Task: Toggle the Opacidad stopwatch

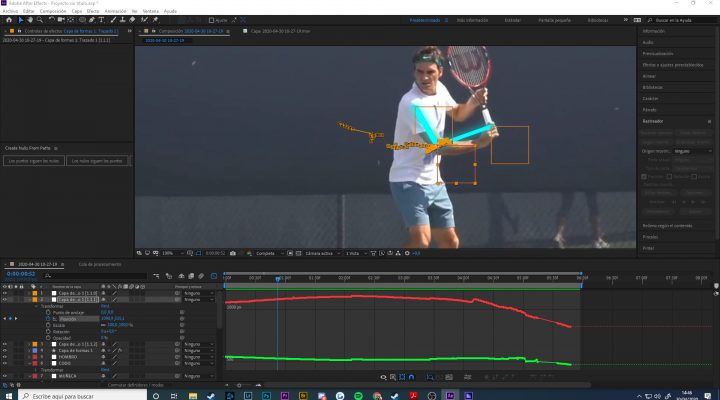Action: [48, 338]
